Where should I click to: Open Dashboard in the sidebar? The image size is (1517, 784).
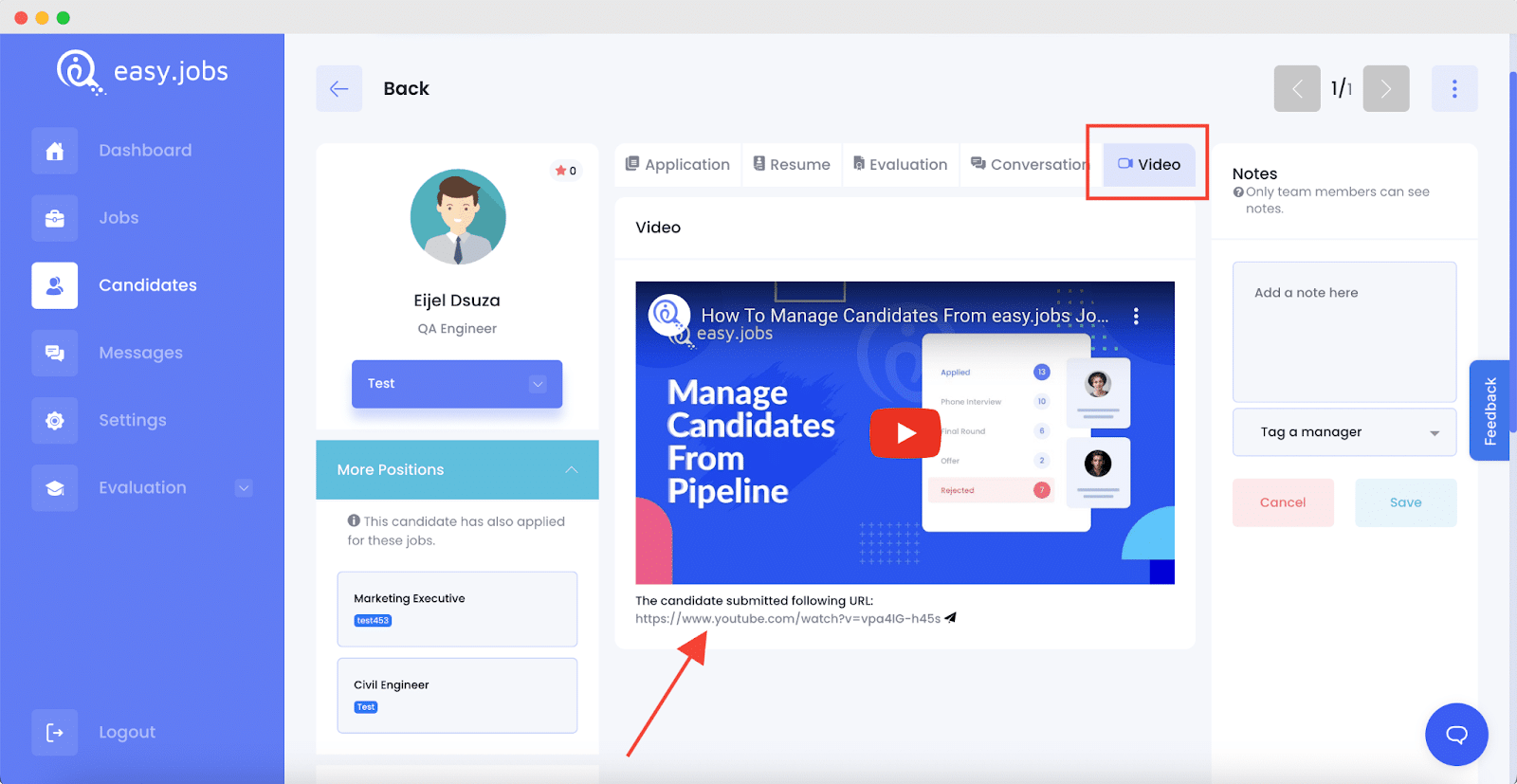click(145, 151)
